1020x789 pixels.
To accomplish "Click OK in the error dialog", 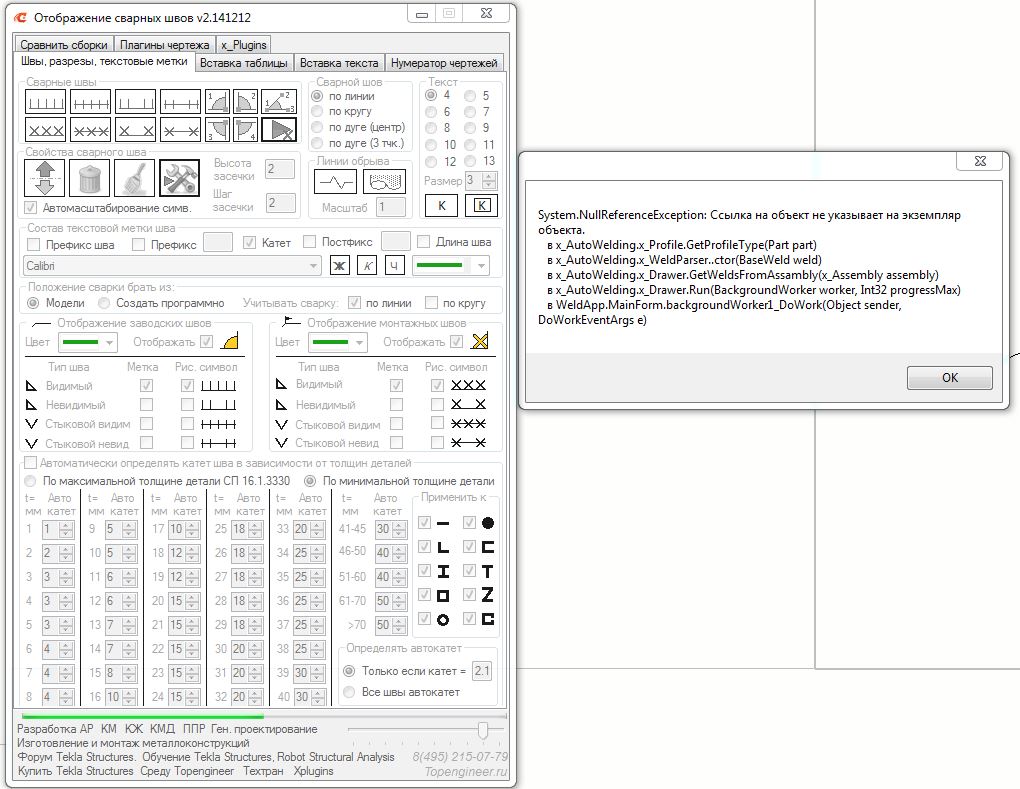I will 949,378.
